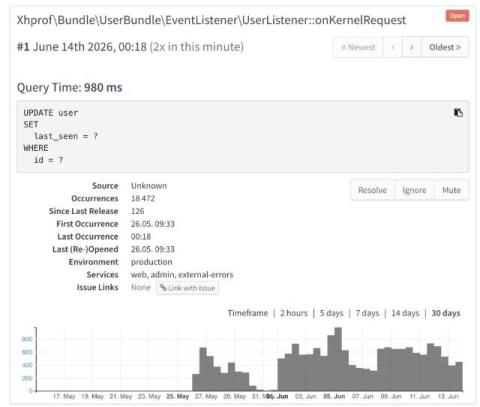This screenshot has width=480, height=407.
Task: Click the Open status badge
Action: tap(457, 16)
